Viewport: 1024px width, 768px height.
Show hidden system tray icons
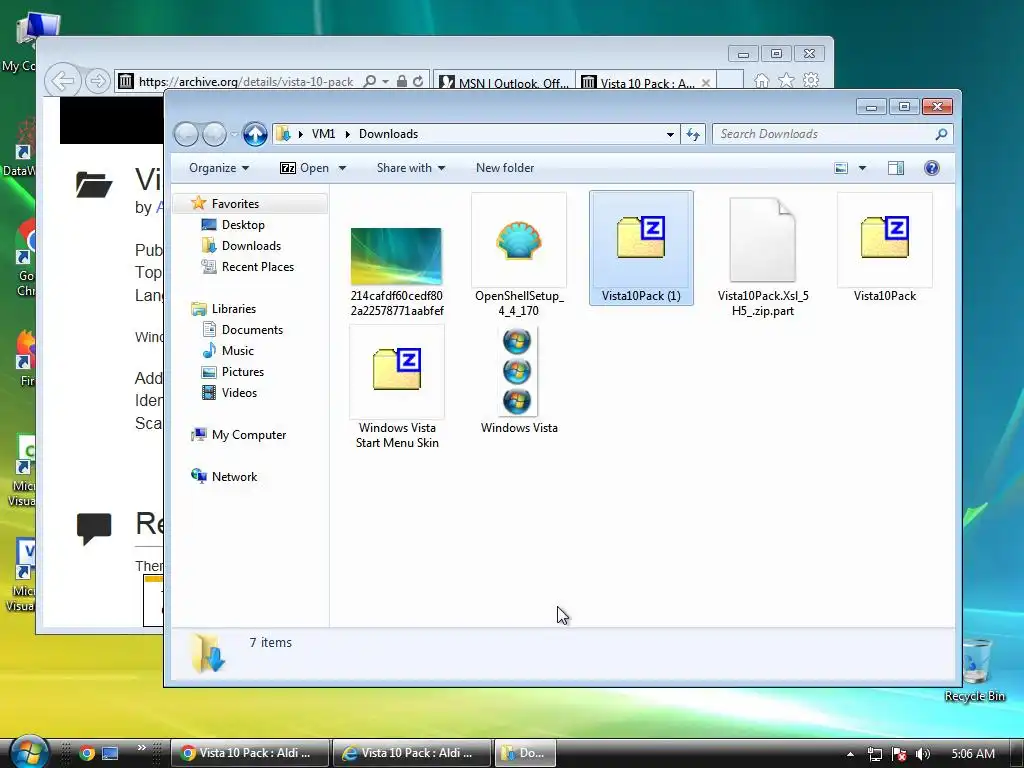pyautogui.click(x=850, y=754)
